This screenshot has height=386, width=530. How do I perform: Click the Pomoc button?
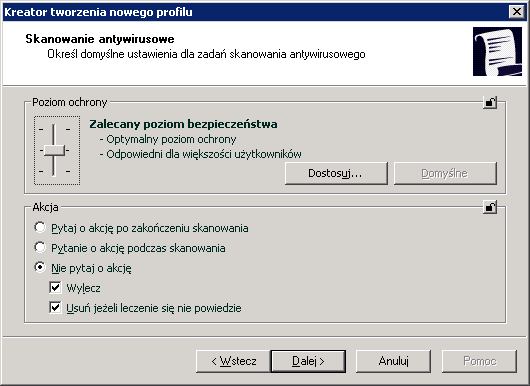(479, 361)
